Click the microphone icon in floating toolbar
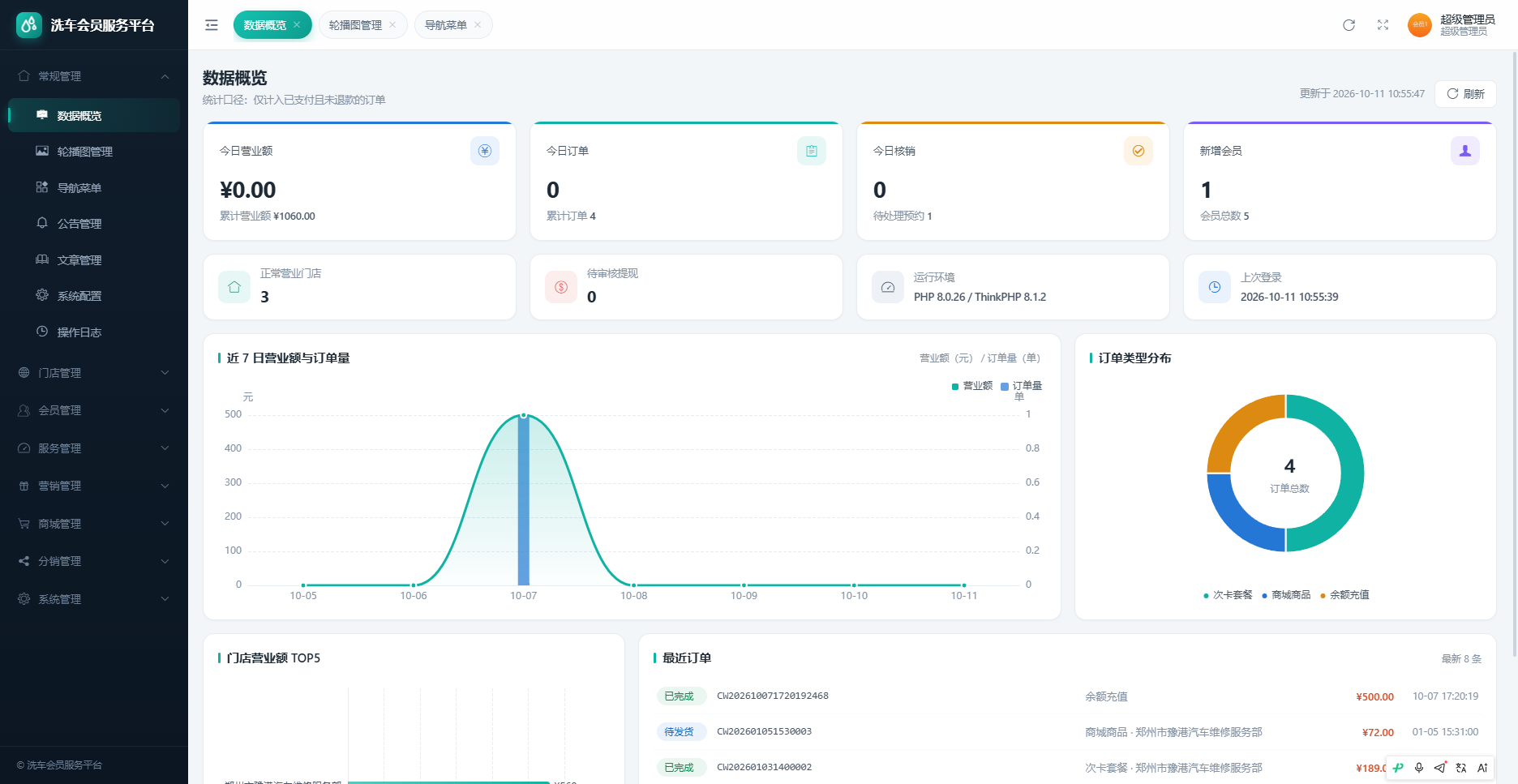 coord(1419,768)
